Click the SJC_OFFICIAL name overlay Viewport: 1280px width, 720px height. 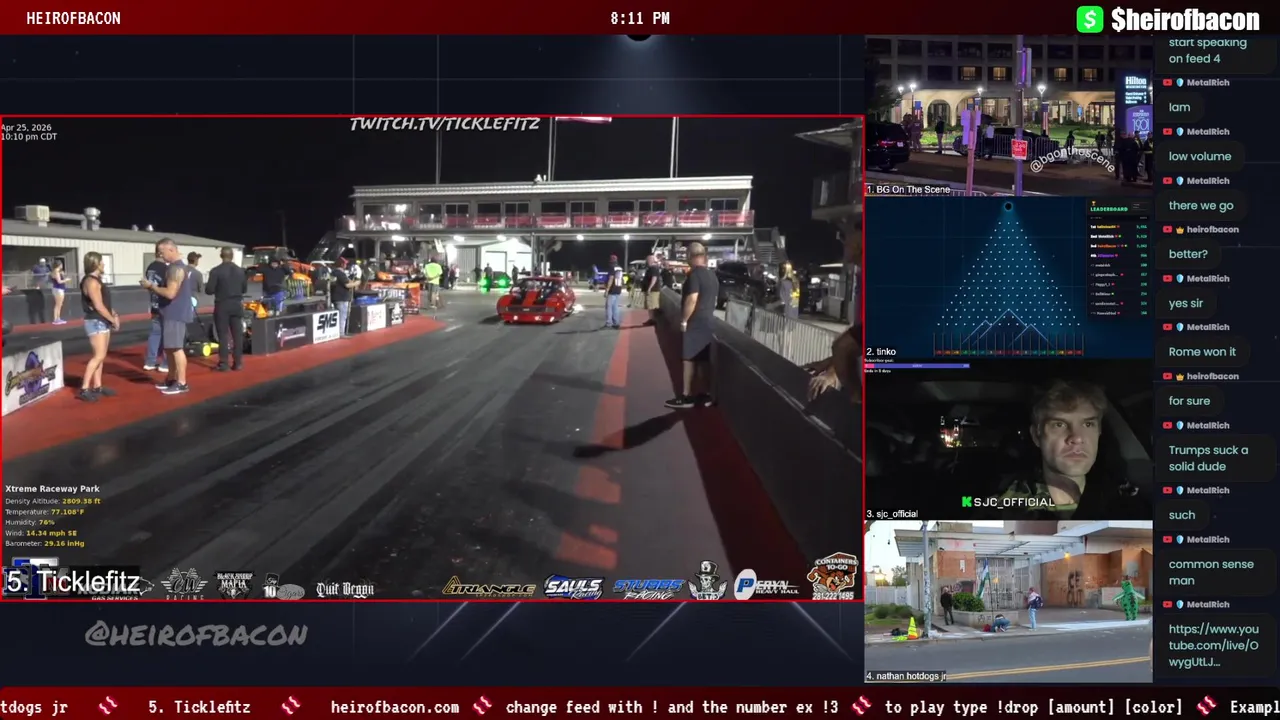coord(1014,502)
